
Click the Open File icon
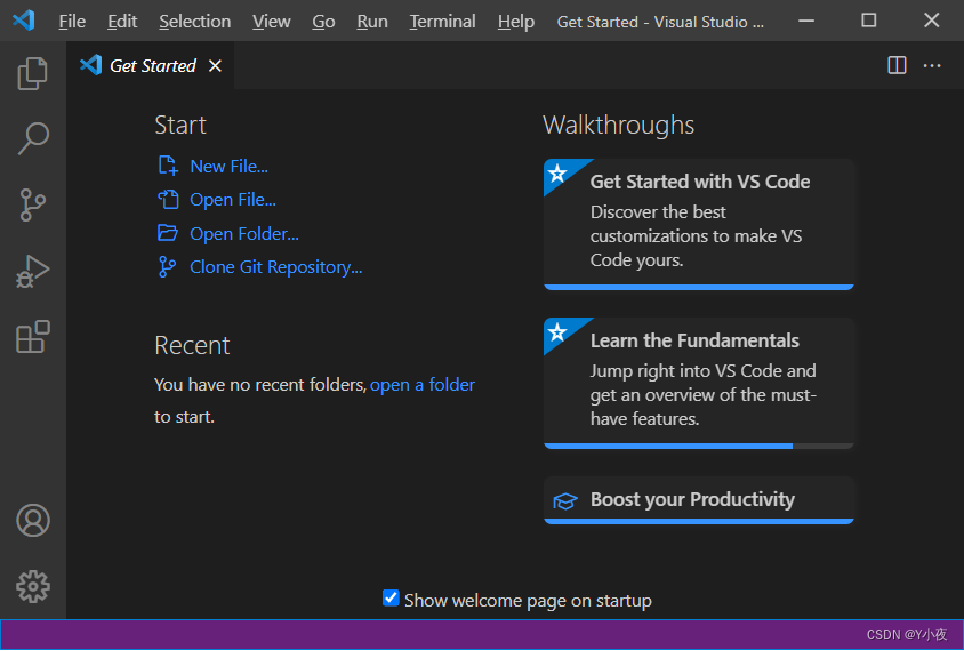[168, 199]
